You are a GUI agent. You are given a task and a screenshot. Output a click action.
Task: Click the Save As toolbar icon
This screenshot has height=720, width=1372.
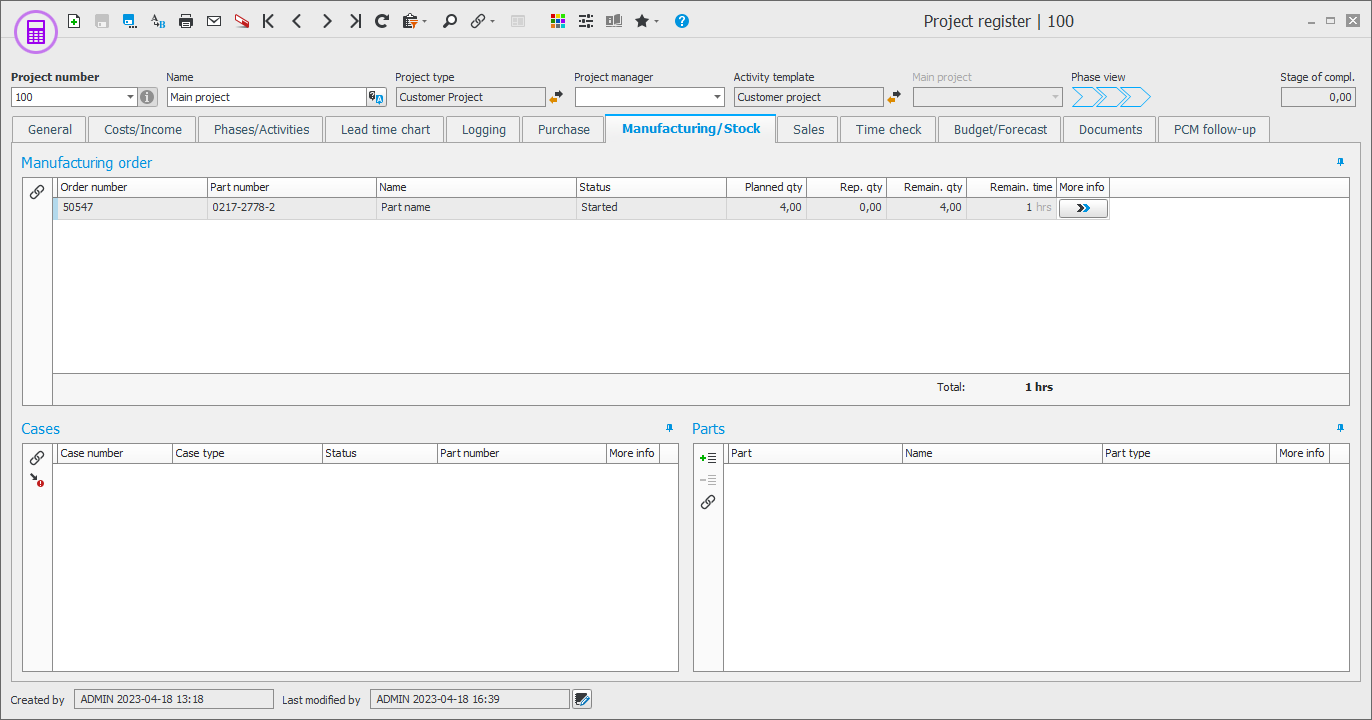(x=130, y=20)
